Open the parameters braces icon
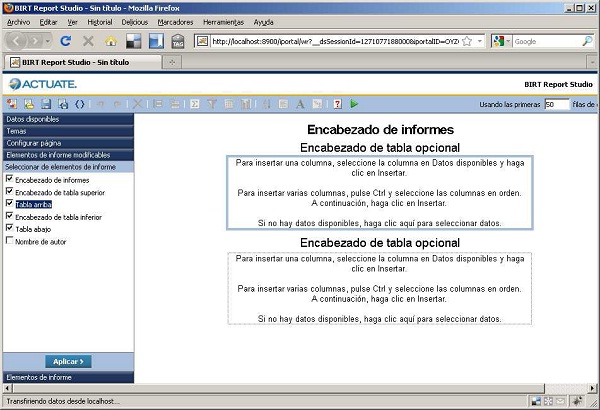This screenshot has height=410, width=600. click(80, 104)
